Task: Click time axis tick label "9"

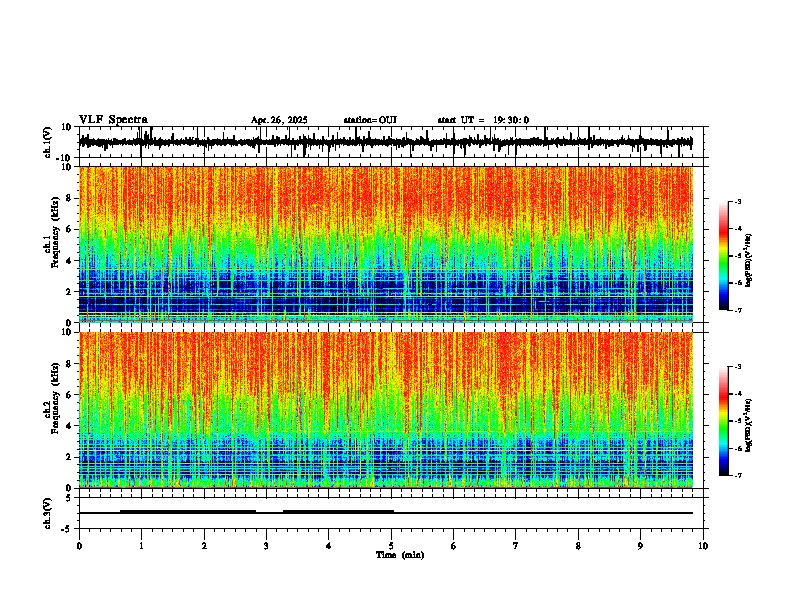Action: click(x=640, y=546)
